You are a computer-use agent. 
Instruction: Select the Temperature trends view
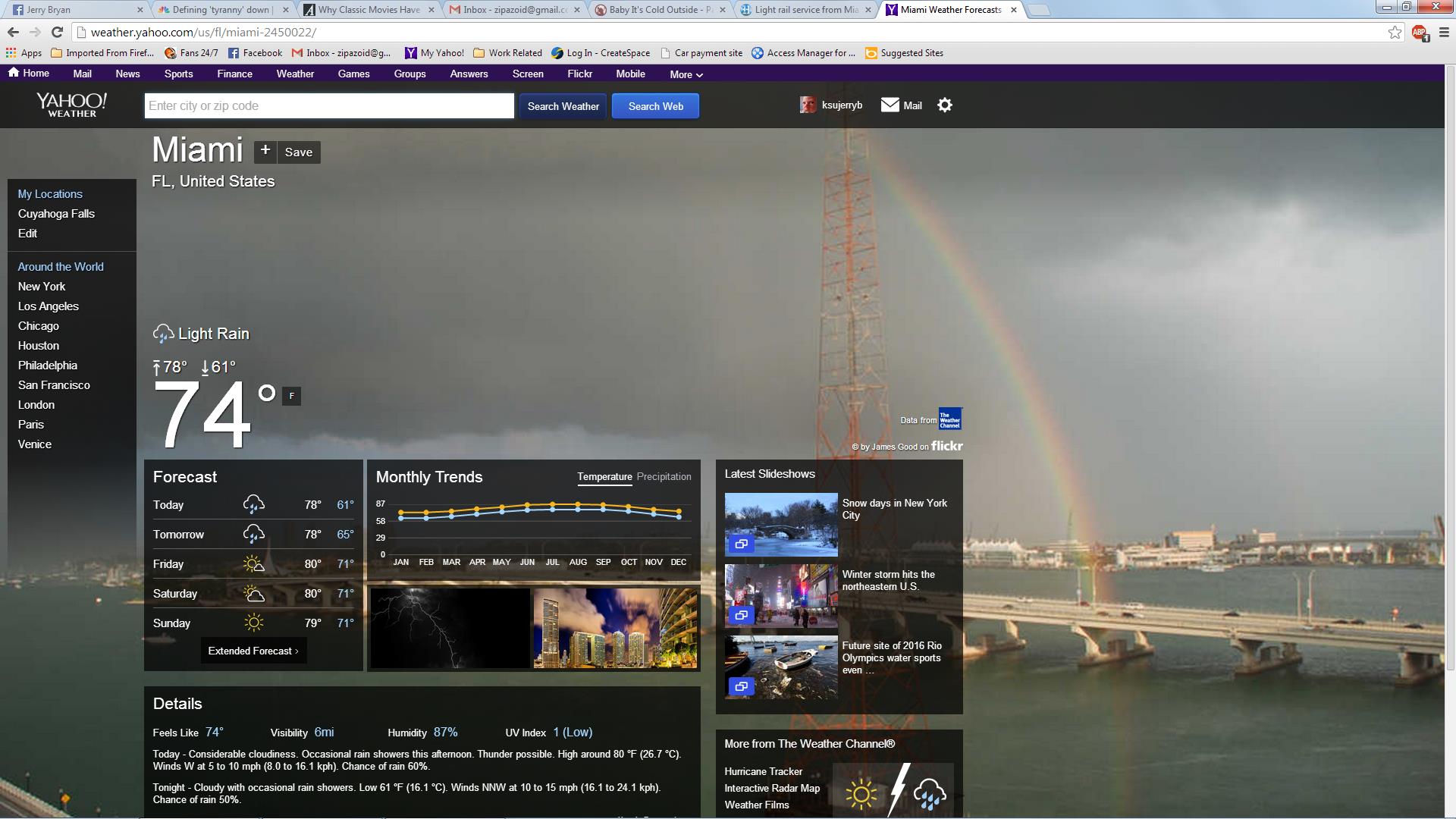604,476
